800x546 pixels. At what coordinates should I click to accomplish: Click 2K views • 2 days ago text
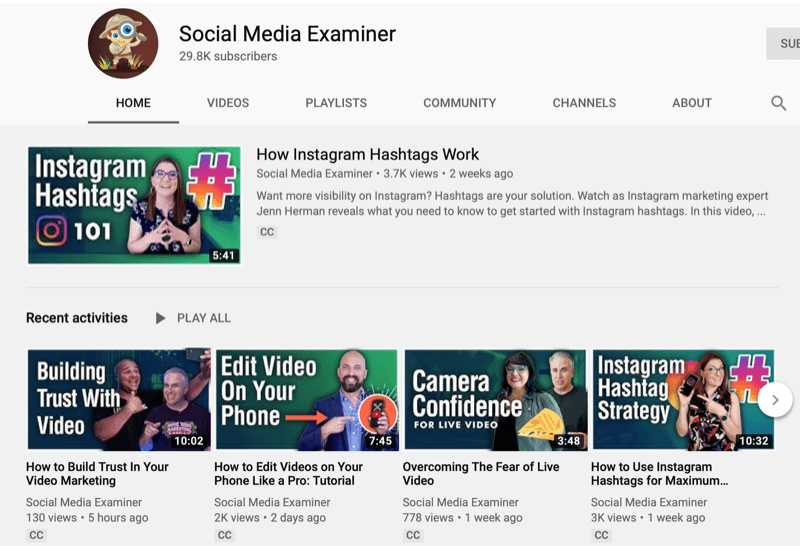pyautogui.click(x=270, y=517)
